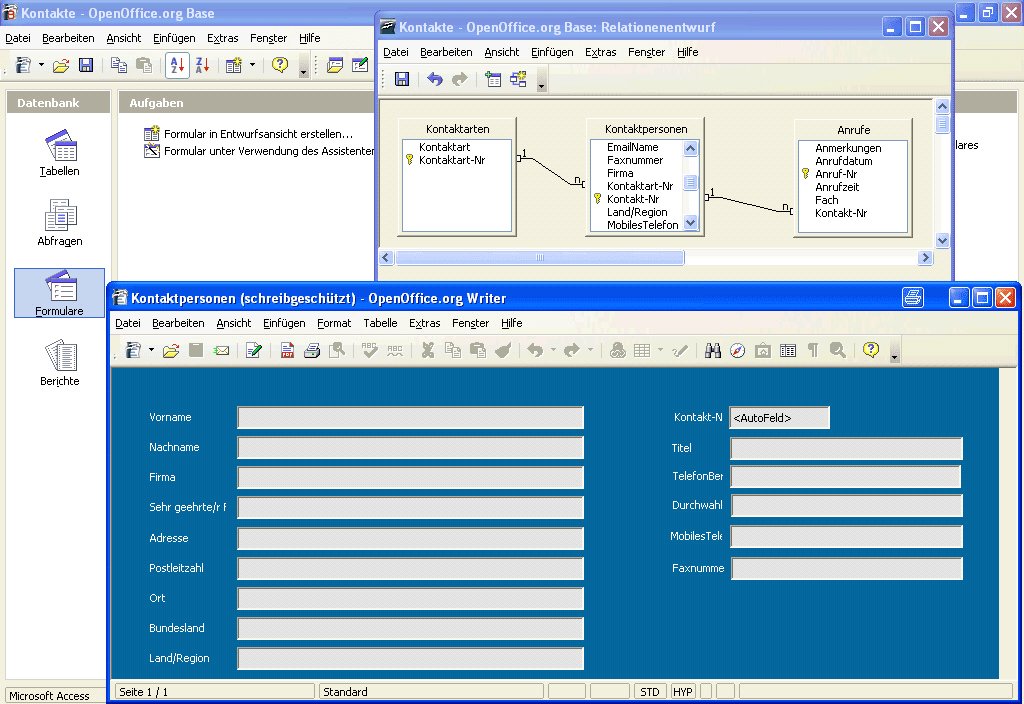Add a new relation in the Relationenentwurf toolbar
This screenshot has height=704, width=1024.
(x=518, y=79)
